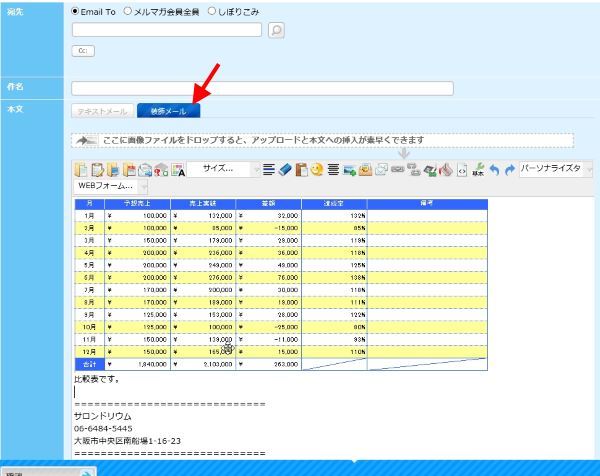Click the 4月 row label cell
600x476 pixels.
[x=90, y=253]
